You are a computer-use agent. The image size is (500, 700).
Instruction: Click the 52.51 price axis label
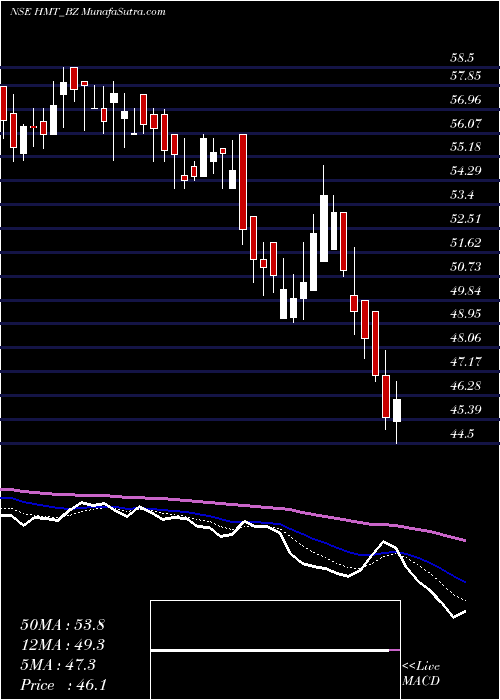[x=465, y=219]
